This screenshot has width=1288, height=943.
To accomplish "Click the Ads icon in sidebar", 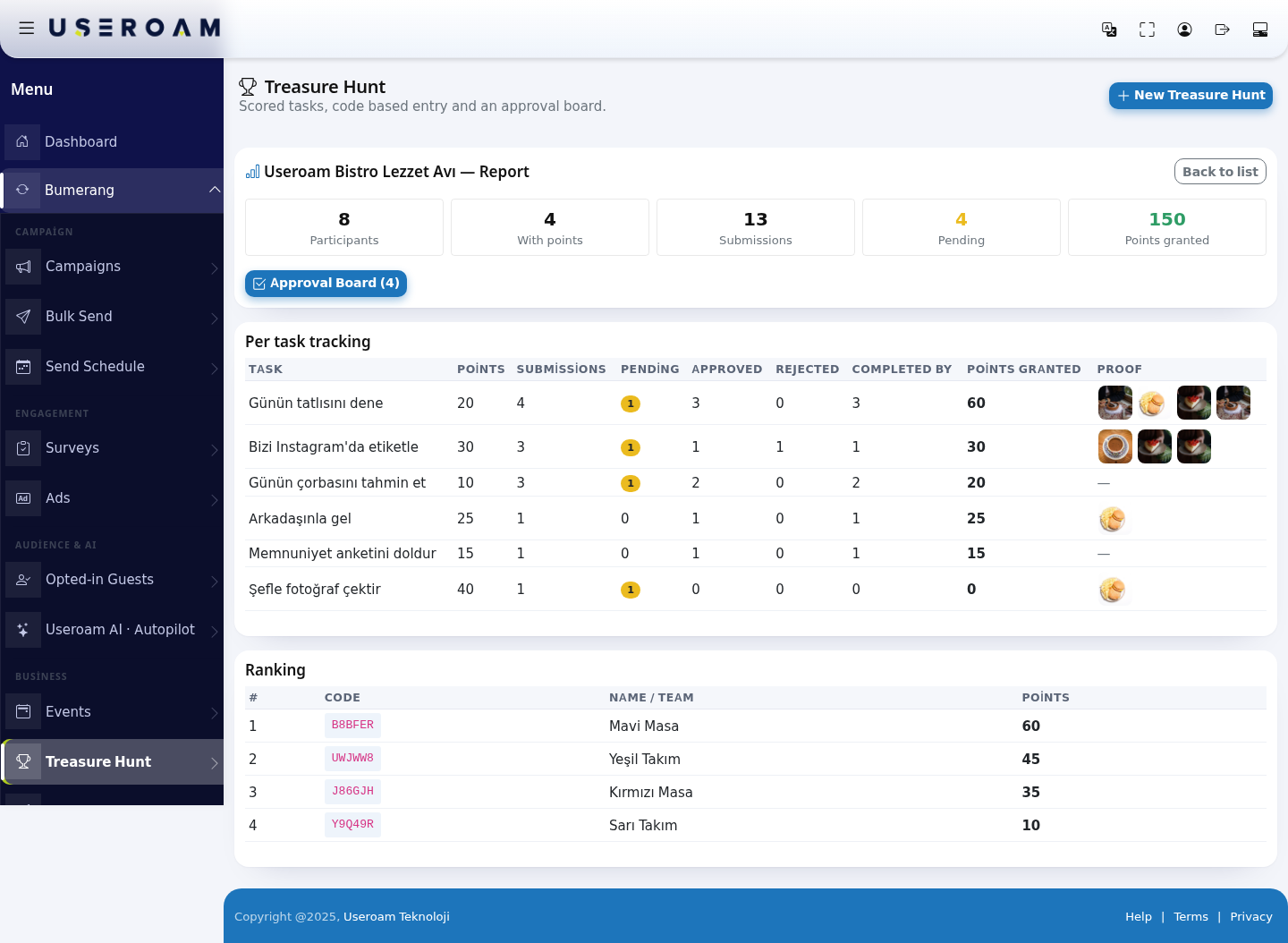I will [x=23, y=498].
